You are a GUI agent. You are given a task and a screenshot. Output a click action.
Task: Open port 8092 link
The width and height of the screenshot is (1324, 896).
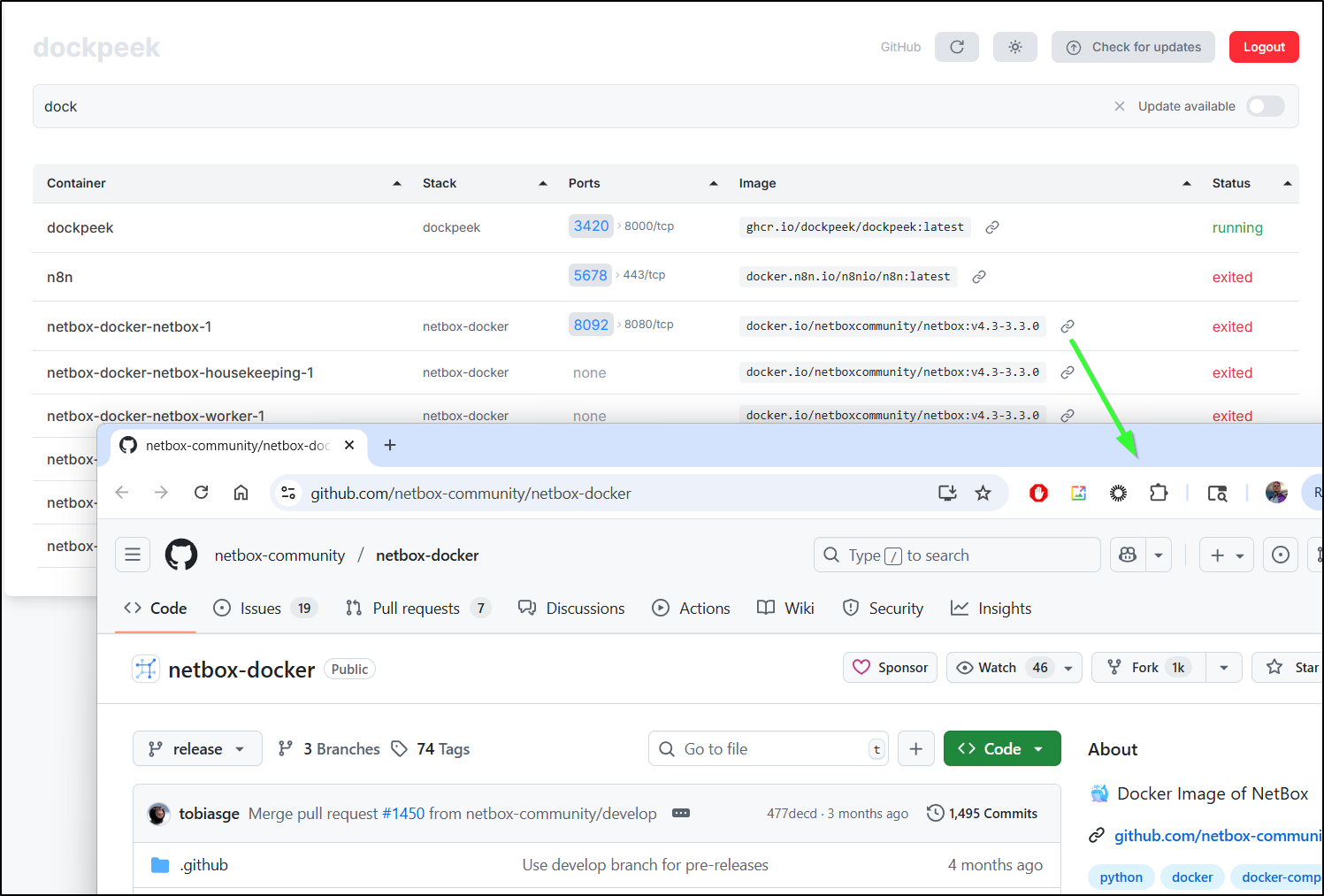tap(591, 325)
